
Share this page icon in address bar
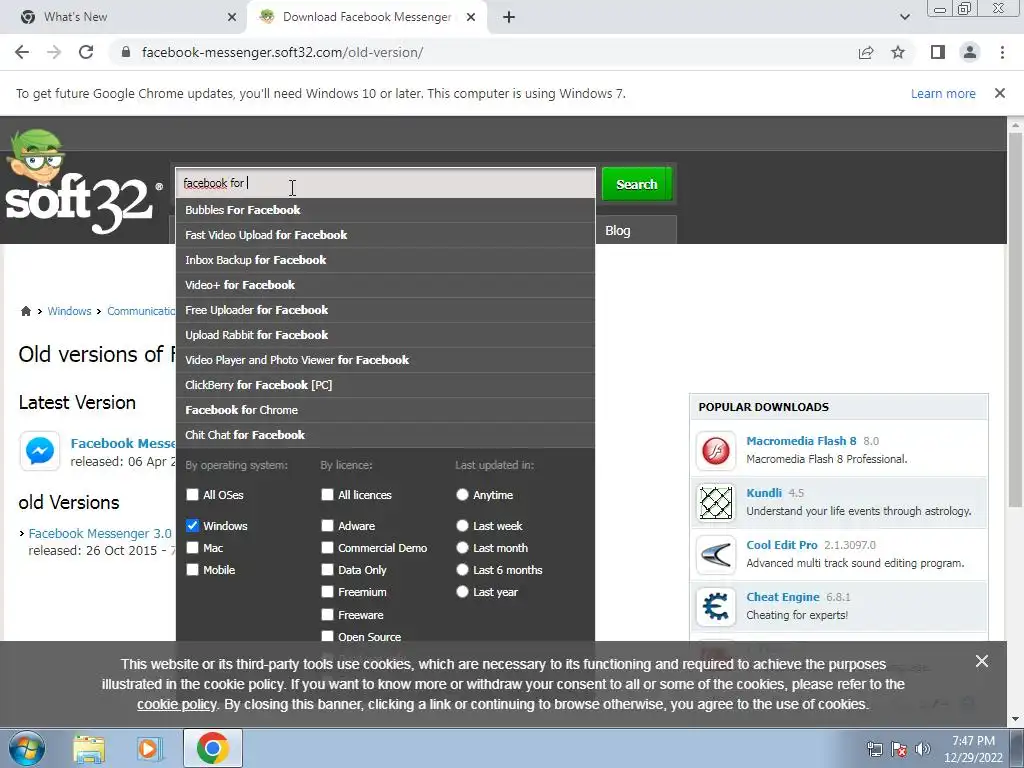[x=866, y=52]
